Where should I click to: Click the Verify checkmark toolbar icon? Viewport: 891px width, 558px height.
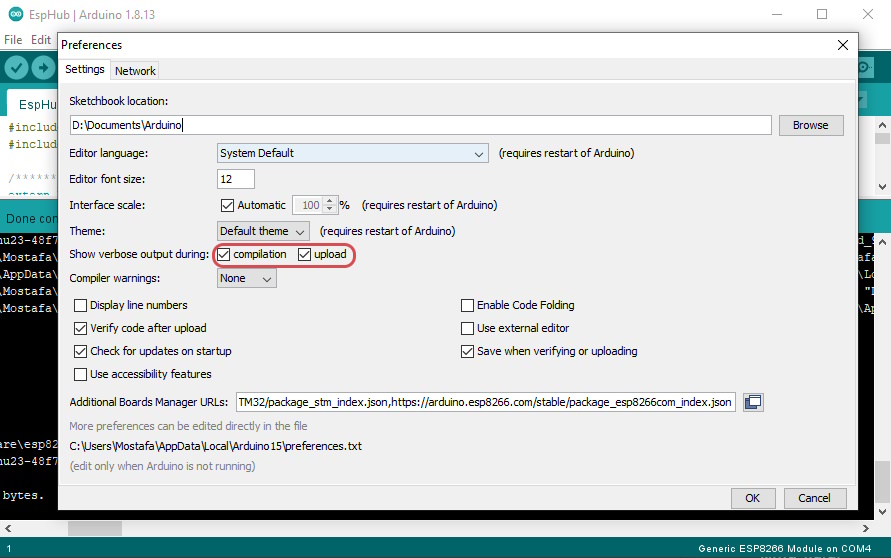coord(16,68)
